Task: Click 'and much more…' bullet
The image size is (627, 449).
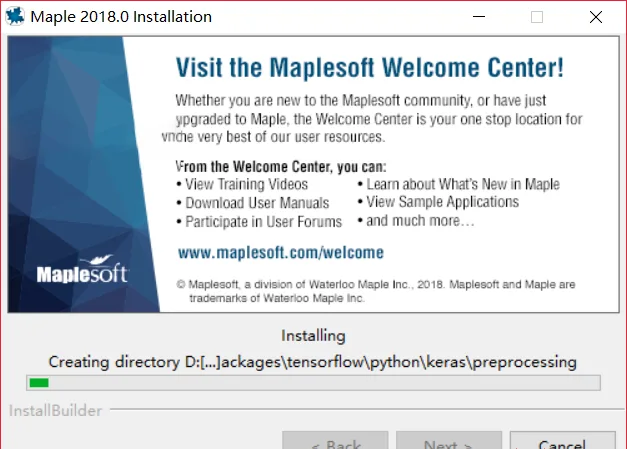Action: (x=416, y=221)
